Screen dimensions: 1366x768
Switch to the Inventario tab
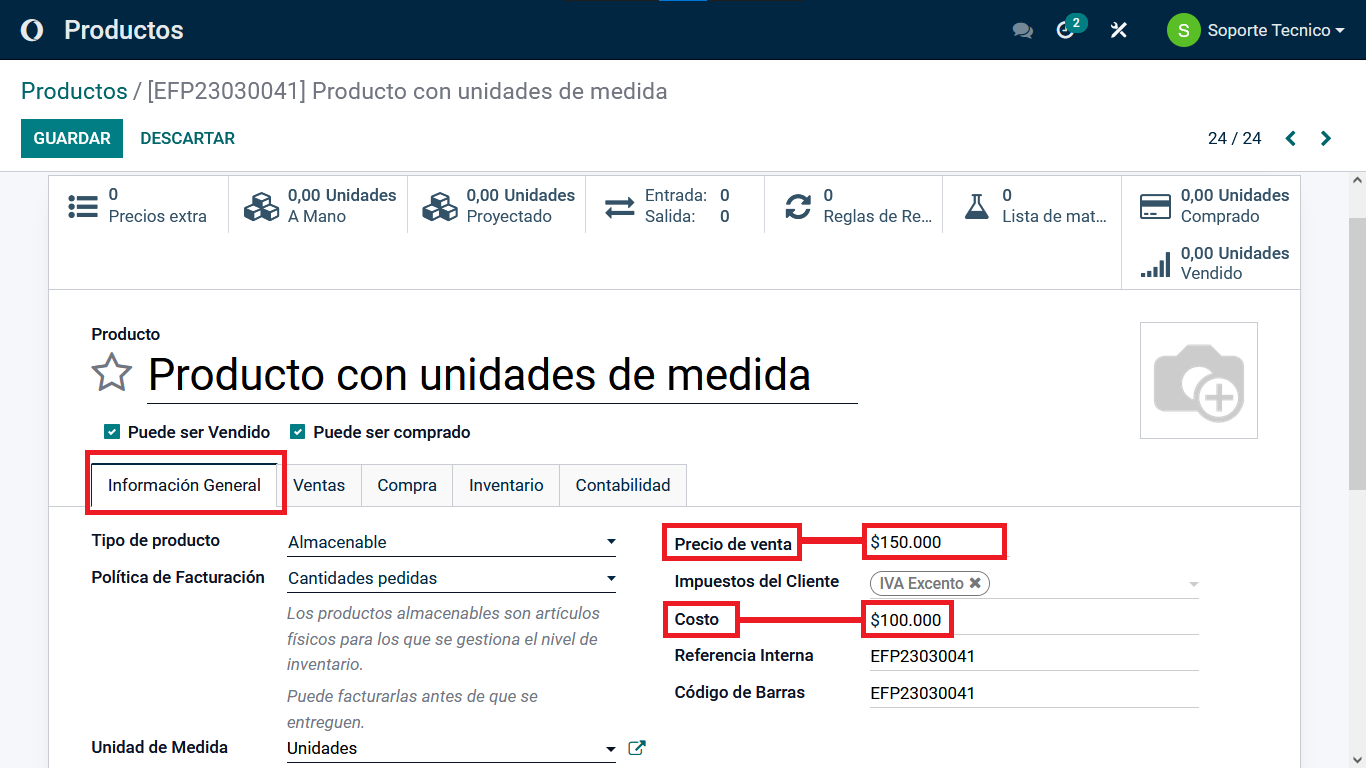tap(506, 485)
